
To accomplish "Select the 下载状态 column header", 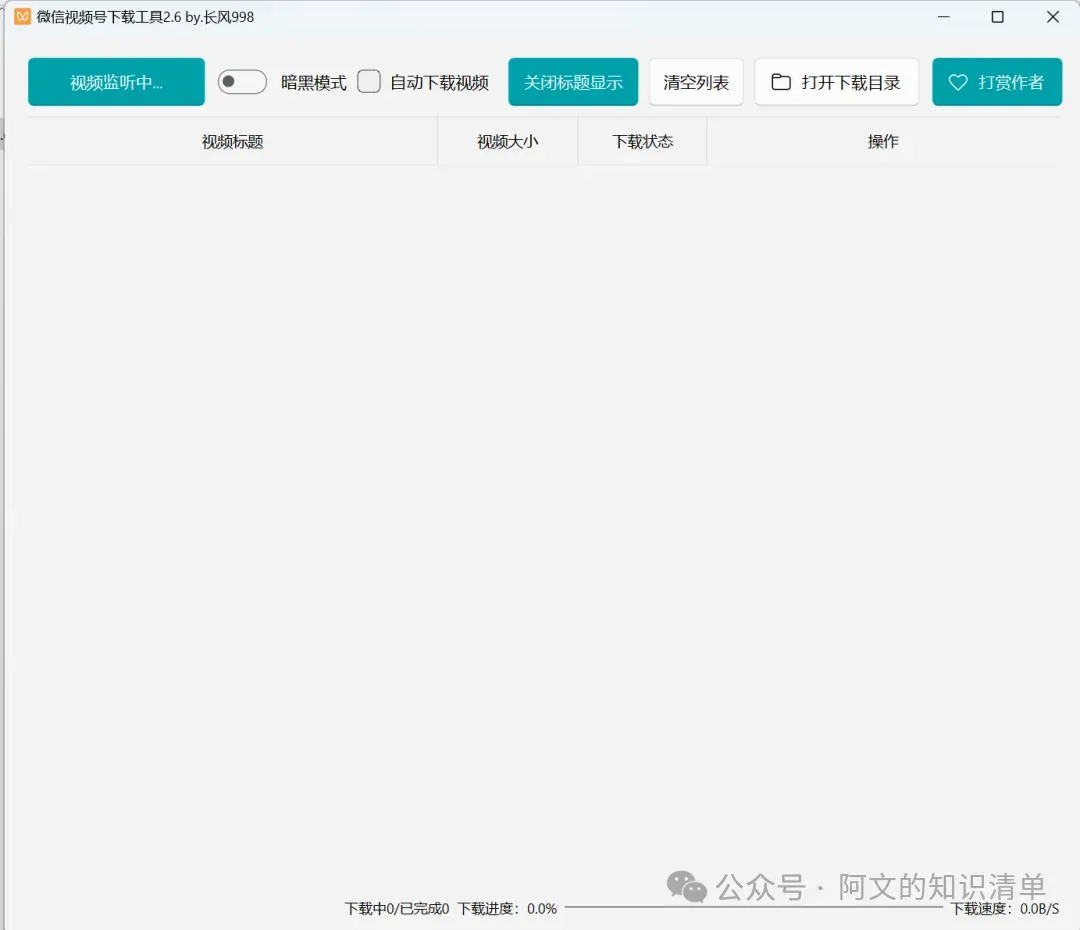I will [643, 141].
